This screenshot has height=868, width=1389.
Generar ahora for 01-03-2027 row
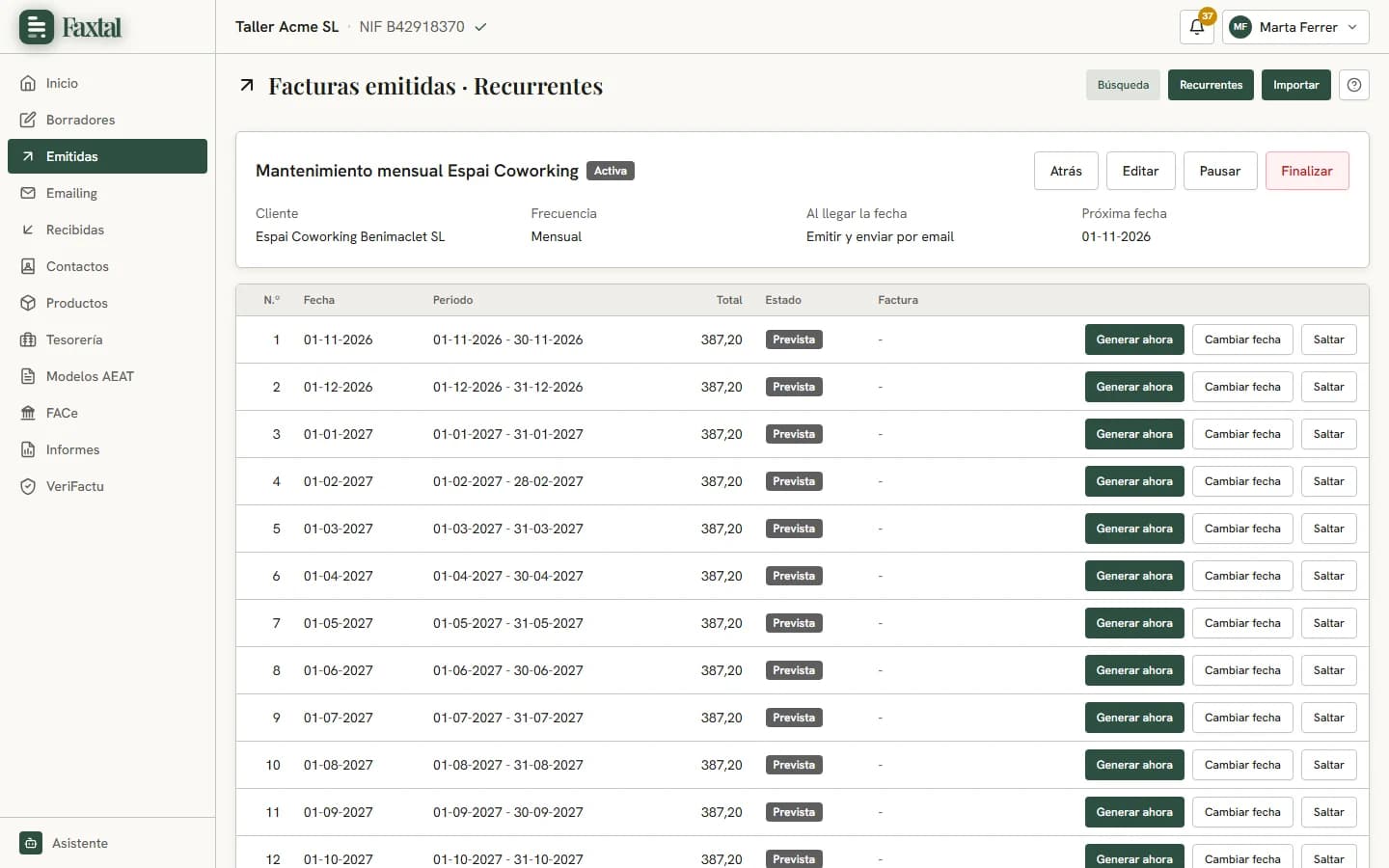click(1134, 529)
